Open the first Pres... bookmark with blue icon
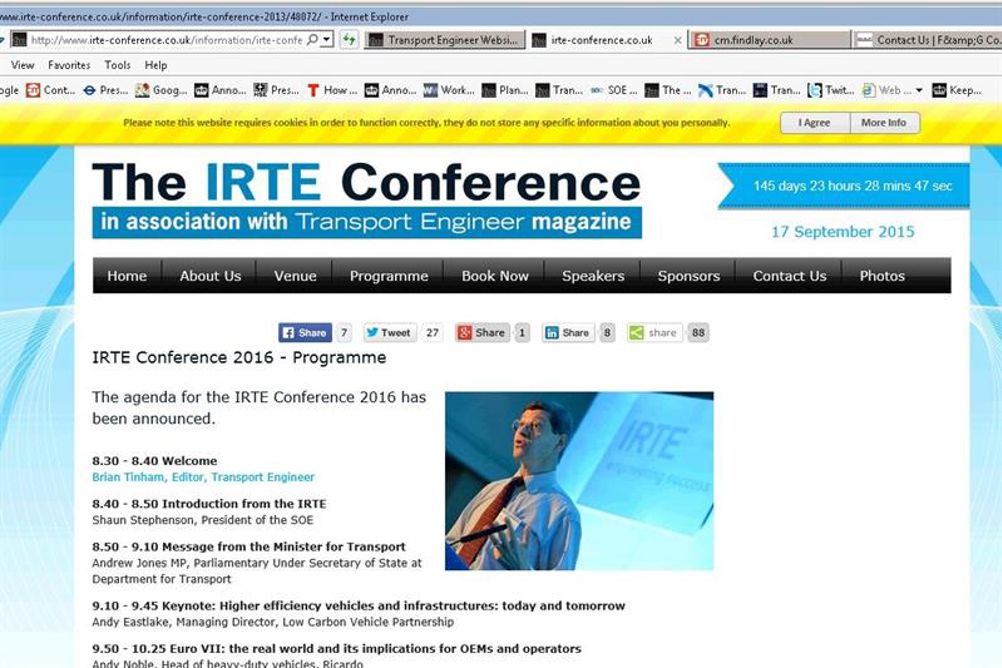1002x668 pixels. pos(106,90)
